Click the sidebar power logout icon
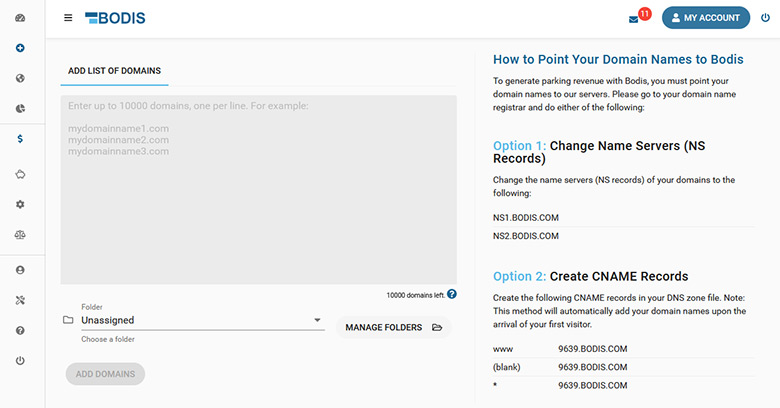 [x=20, y=361]
